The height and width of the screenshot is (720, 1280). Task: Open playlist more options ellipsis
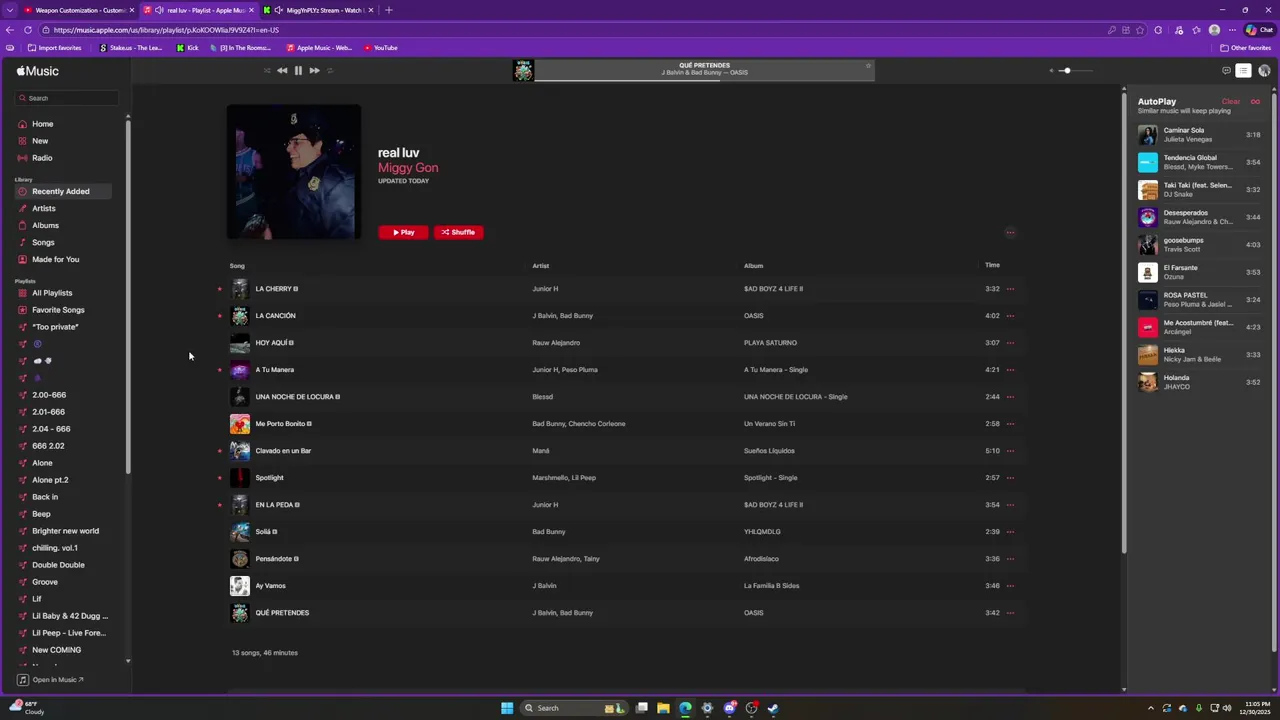click(x=1010, y=232)
